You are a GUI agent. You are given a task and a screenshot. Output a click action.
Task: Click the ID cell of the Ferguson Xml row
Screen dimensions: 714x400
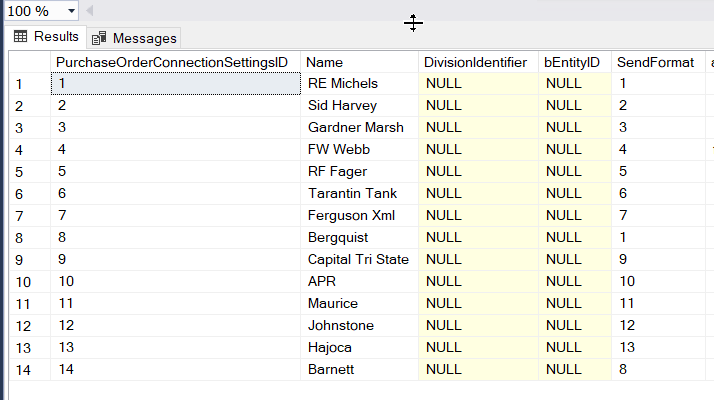[175, 215]
